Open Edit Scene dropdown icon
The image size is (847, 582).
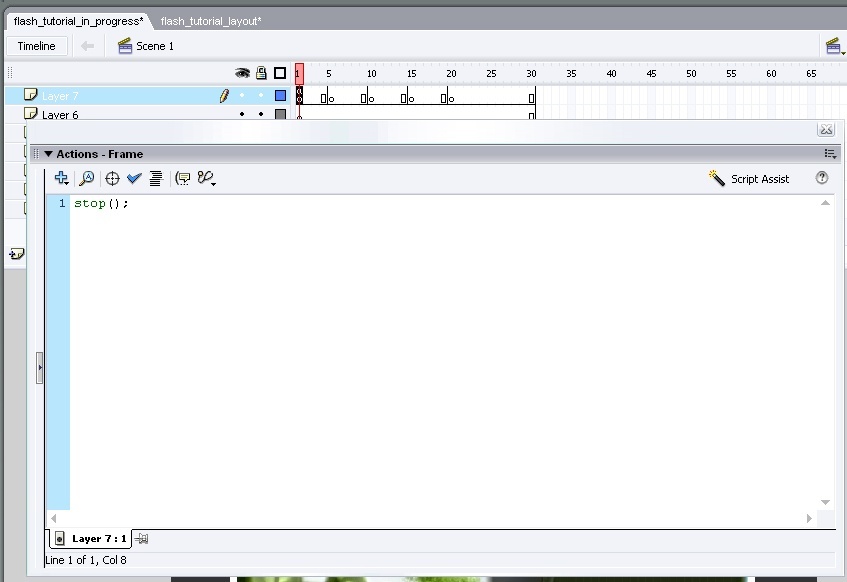point(835,46)
